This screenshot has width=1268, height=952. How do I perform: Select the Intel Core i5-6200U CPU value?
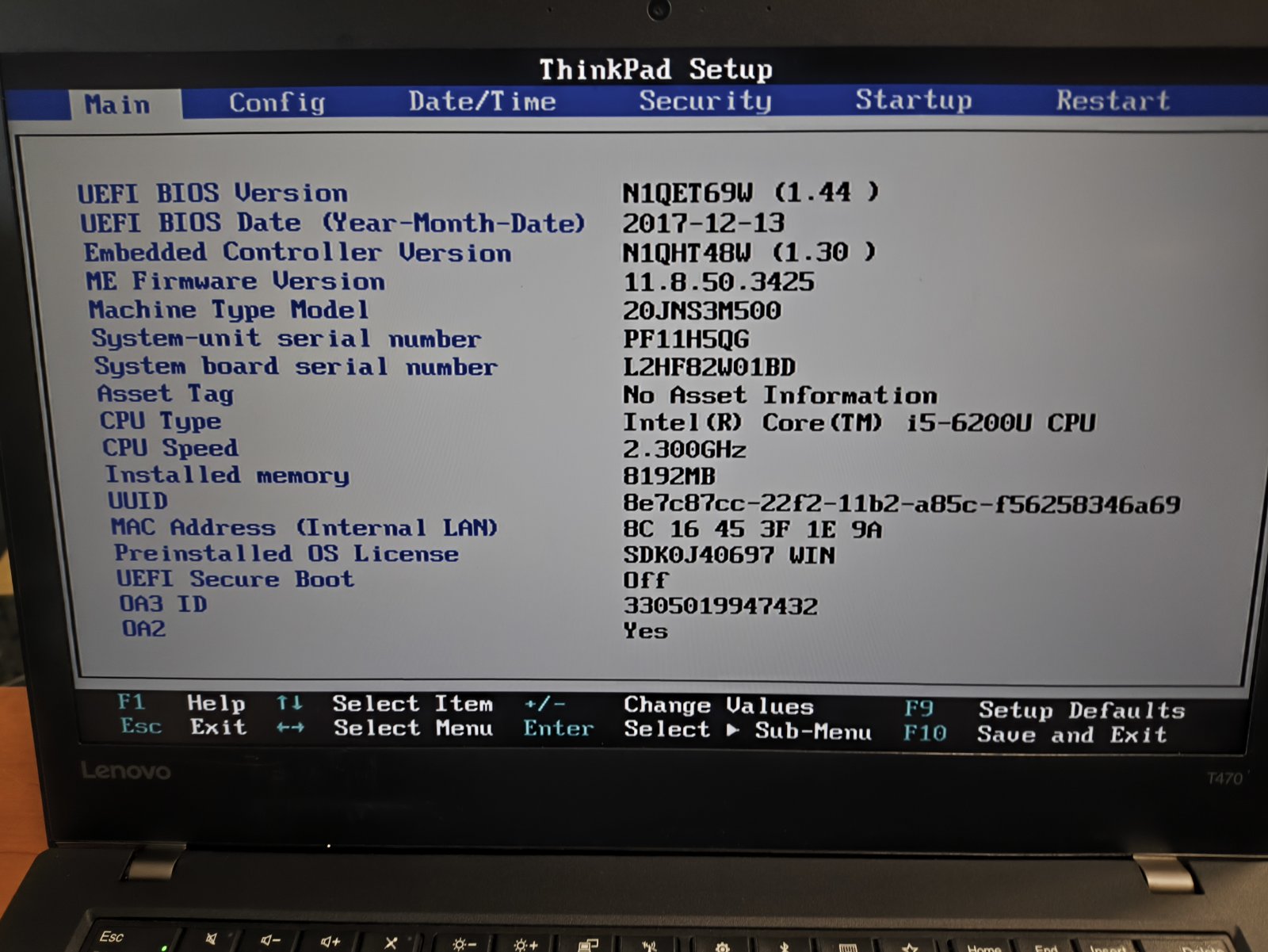point(859,422)
